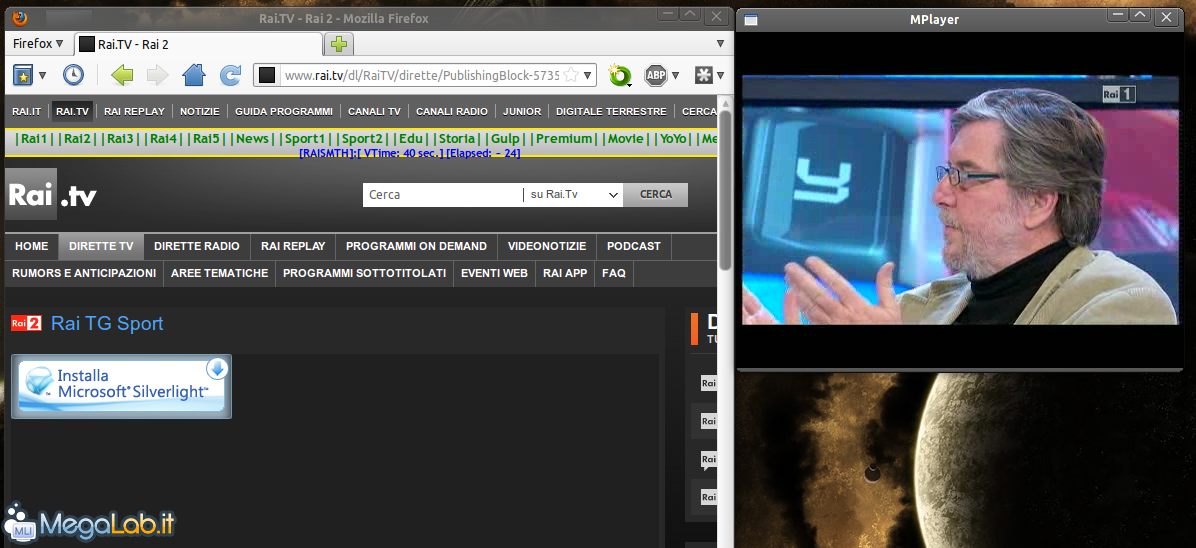The width and height of the screenshot is (1196, 548).
Task: Go to the Home page
Action: 194,75
